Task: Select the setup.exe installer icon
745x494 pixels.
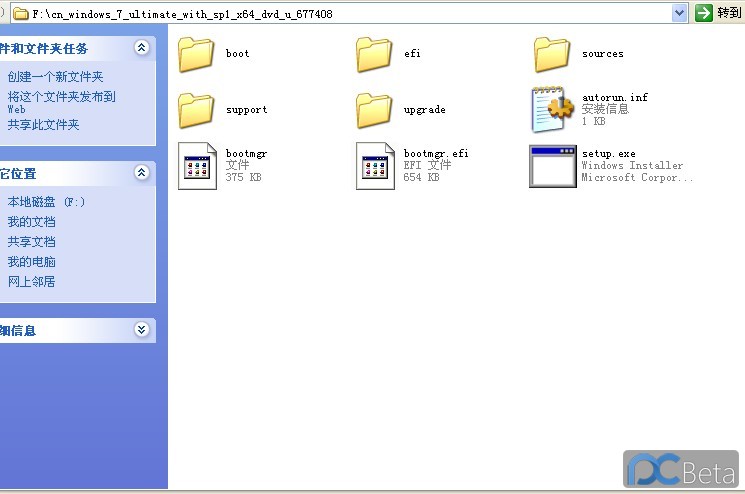Action: (553, 166)
